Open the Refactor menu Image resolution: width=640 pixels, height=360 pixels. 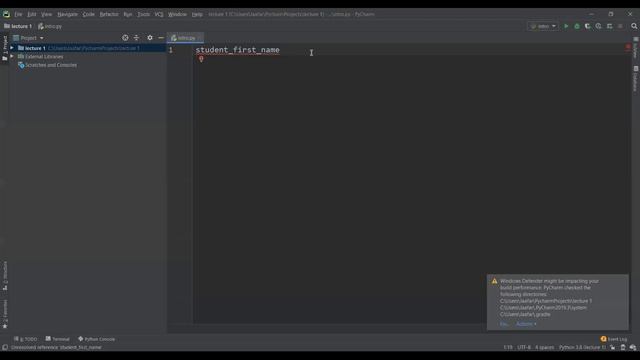point(109,14)
